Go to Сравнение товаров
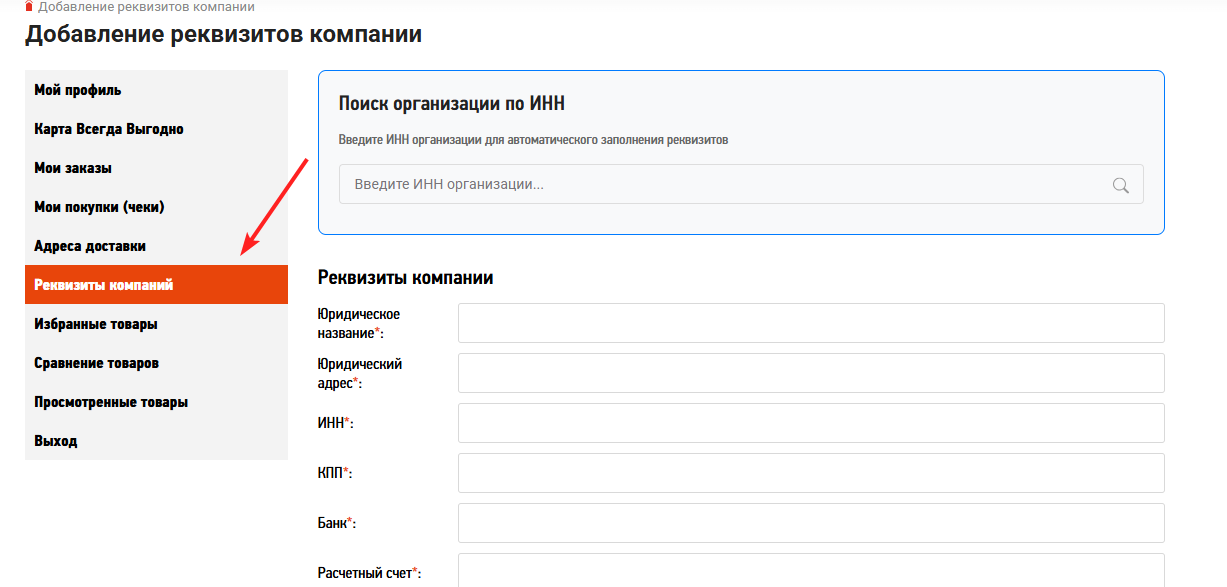Image resolution: width=1227 pixels, height=587 pixels. 93,362
